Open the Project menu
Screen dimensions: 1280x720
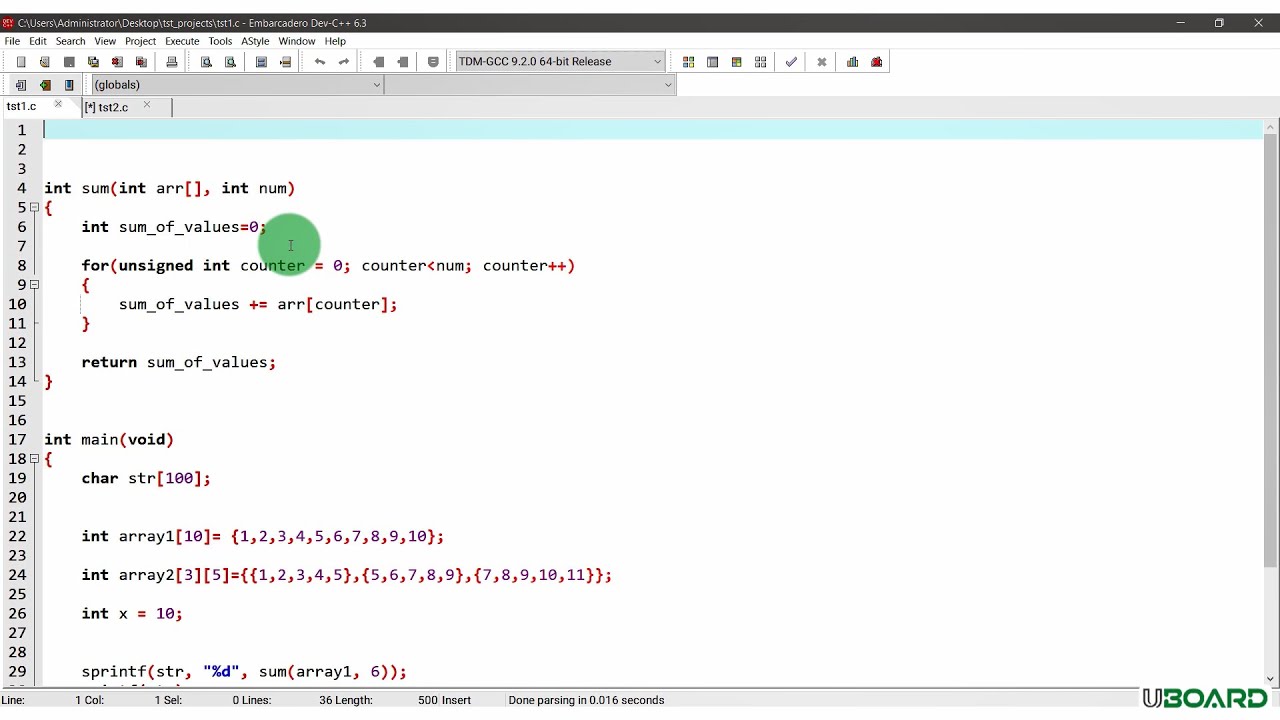tap(140, 41)
